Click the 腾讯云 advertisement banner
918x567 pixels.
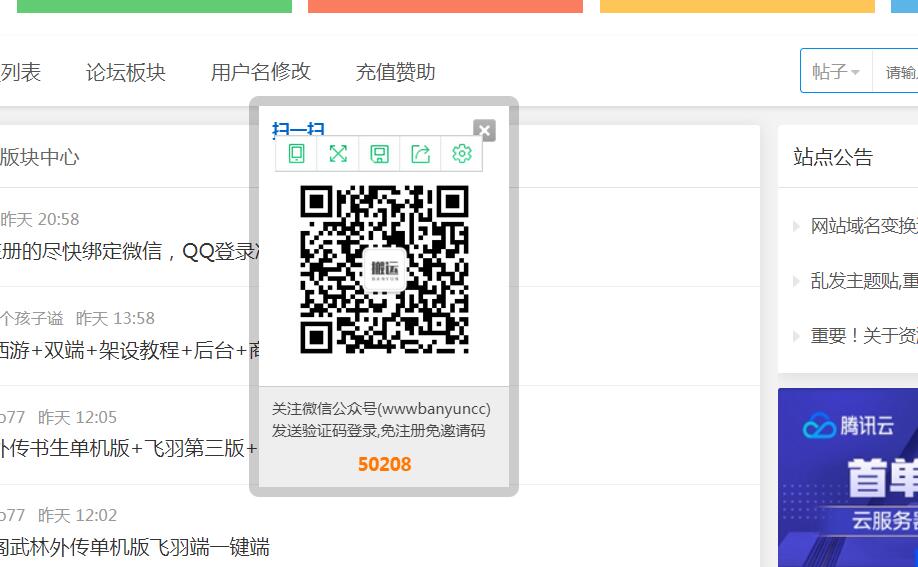[x=848, y=477]
